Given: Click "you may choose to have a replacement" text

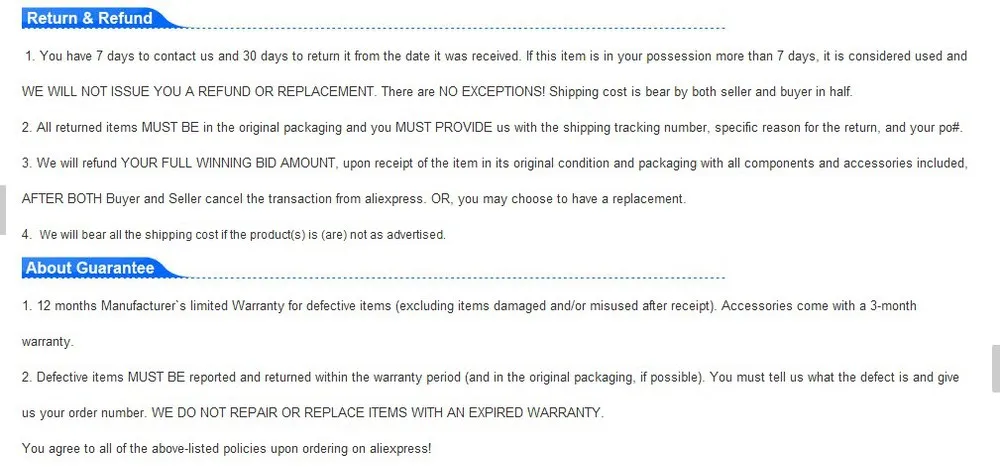Looking at the screenshot, I should pyautogui.click(x=572, y=199).
